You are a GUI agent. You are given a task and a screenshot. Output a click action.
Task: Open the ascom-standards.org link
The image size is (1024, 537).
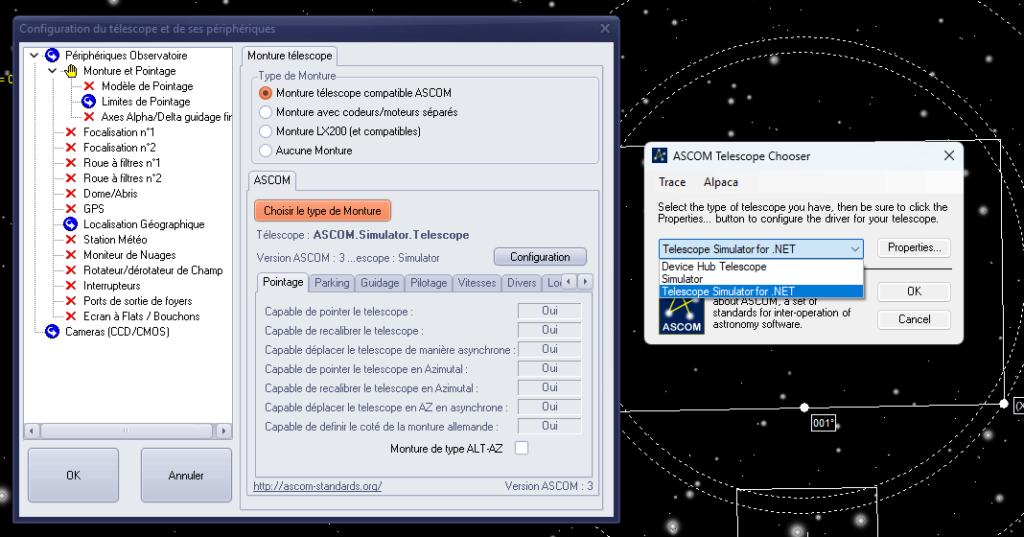click(317, 486)
